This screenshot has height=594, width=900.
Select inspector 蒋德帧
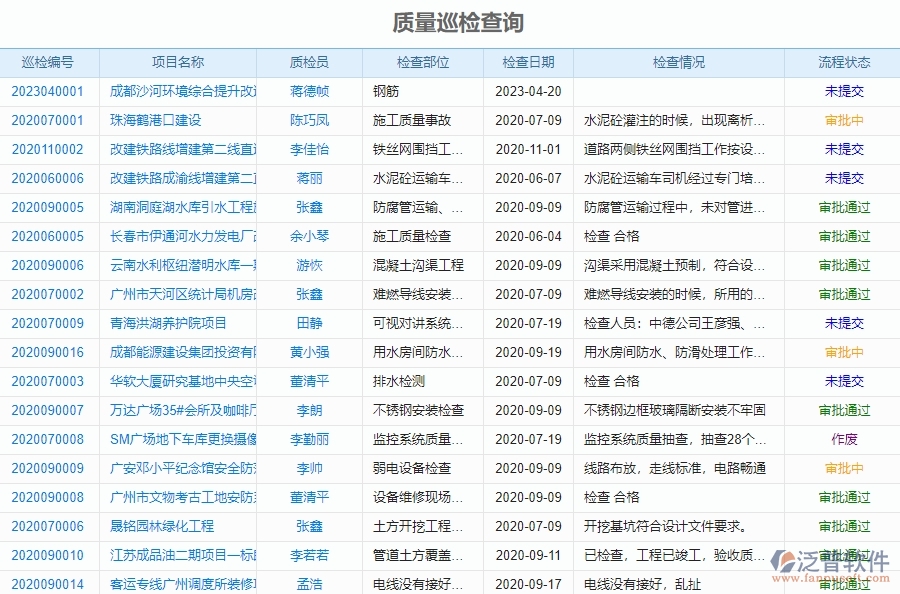click(308, 90)
